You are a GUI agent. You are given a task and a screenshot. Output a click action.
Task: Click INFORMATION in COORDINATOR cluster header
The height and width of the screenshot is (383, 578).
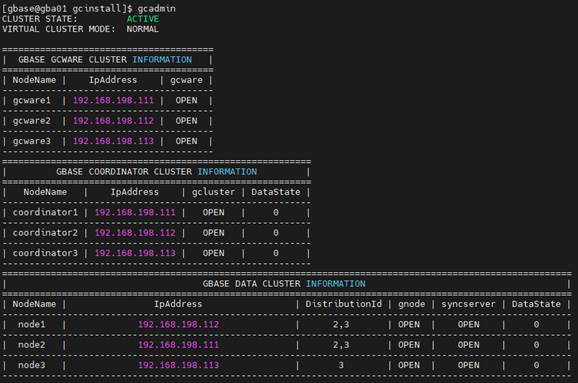coord(227,172)
